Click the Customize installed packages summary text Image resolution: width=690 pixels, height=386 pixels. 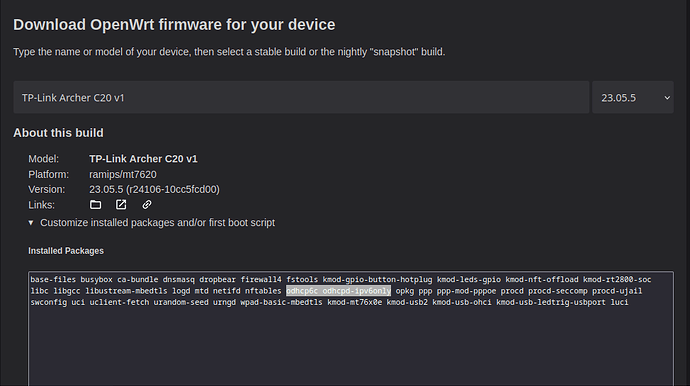(x=158, y=223)
